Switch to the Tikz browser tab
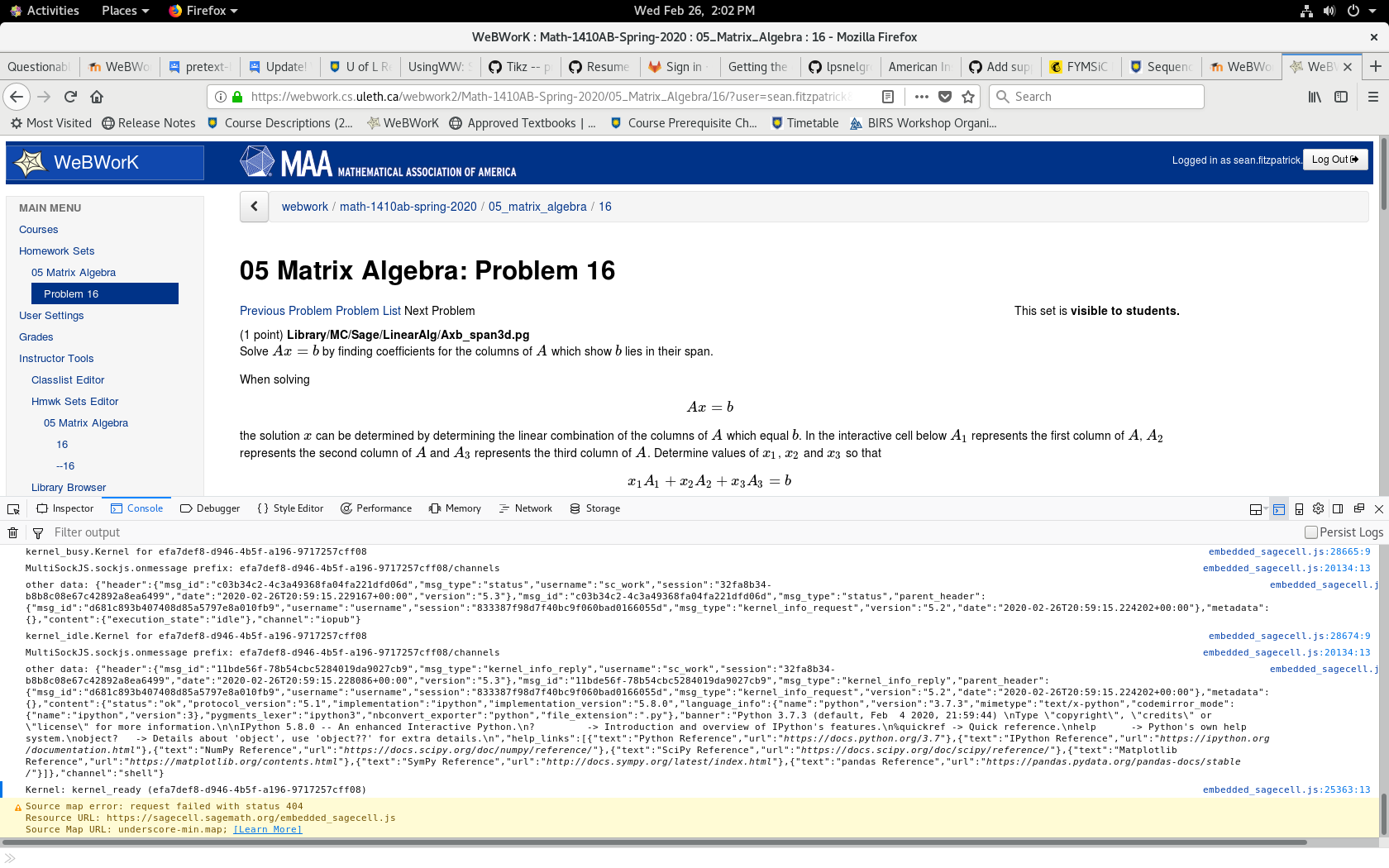Image resolution: width=1389 pixels, height=868 pixels. coord(520,67)
